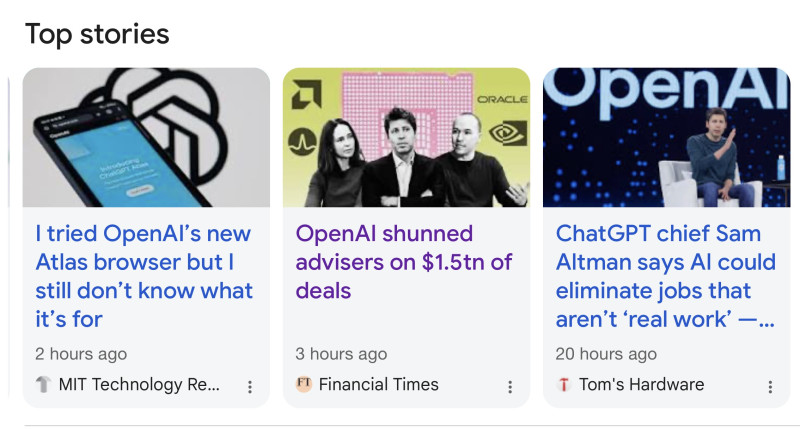Screen dimensions: 800x429
Task: Open "ChatGPT chief Sam Altman says" headline
Action: coord(665,276)
